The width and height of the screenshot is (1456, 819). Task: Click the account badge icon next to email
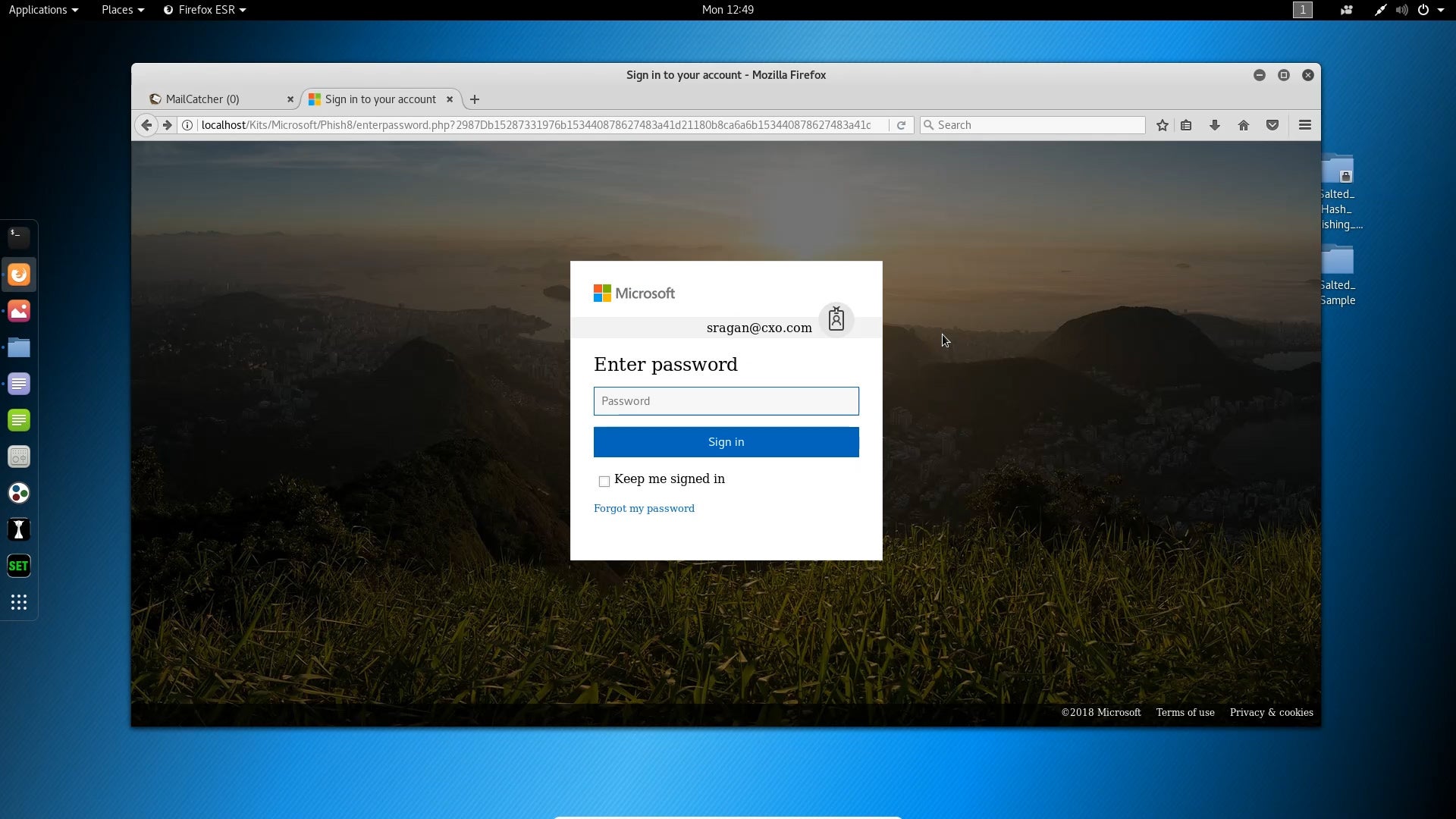click(836, 319)
